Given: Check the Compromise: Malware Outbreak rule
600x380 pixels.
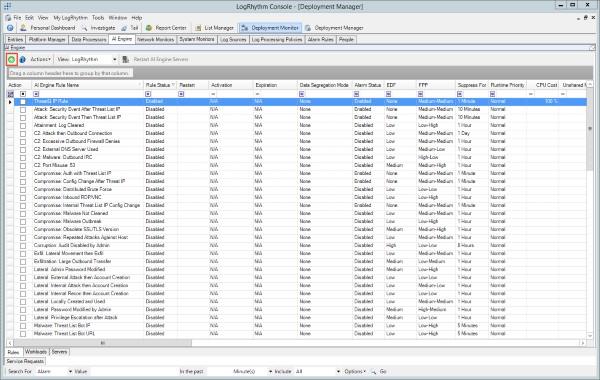Looking at the screenshot, I should pyautogui.click(x=23, y=222).
